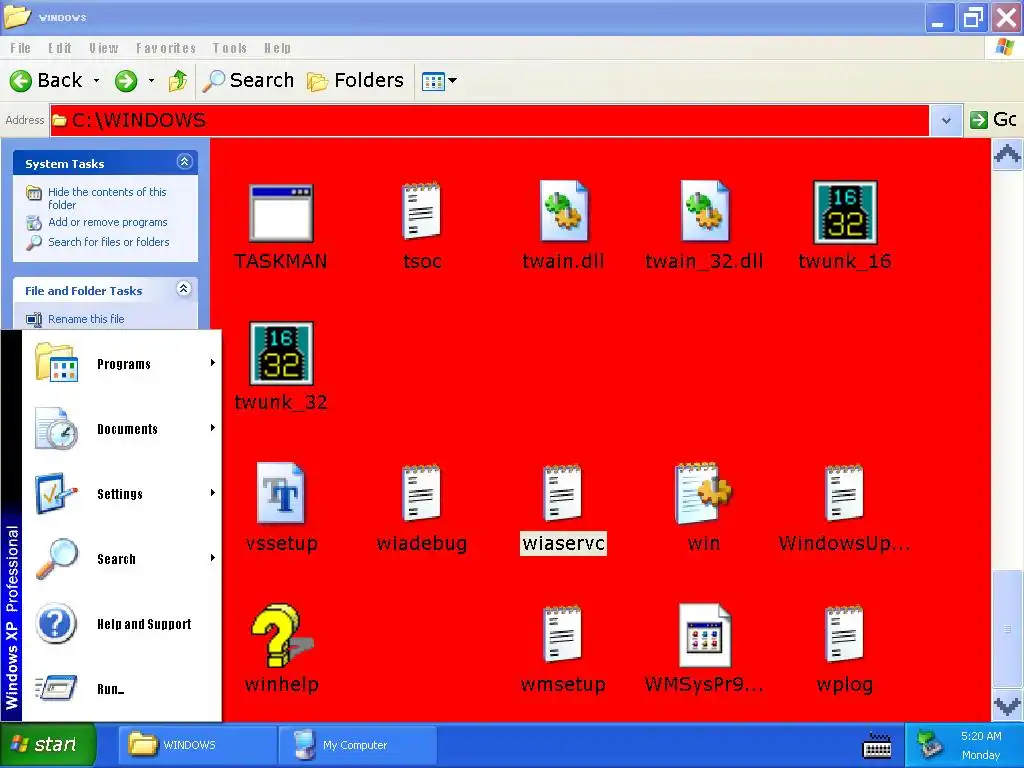Open Help and Support from Start menu
The image size is (1024, 768).
click(122, 624)
